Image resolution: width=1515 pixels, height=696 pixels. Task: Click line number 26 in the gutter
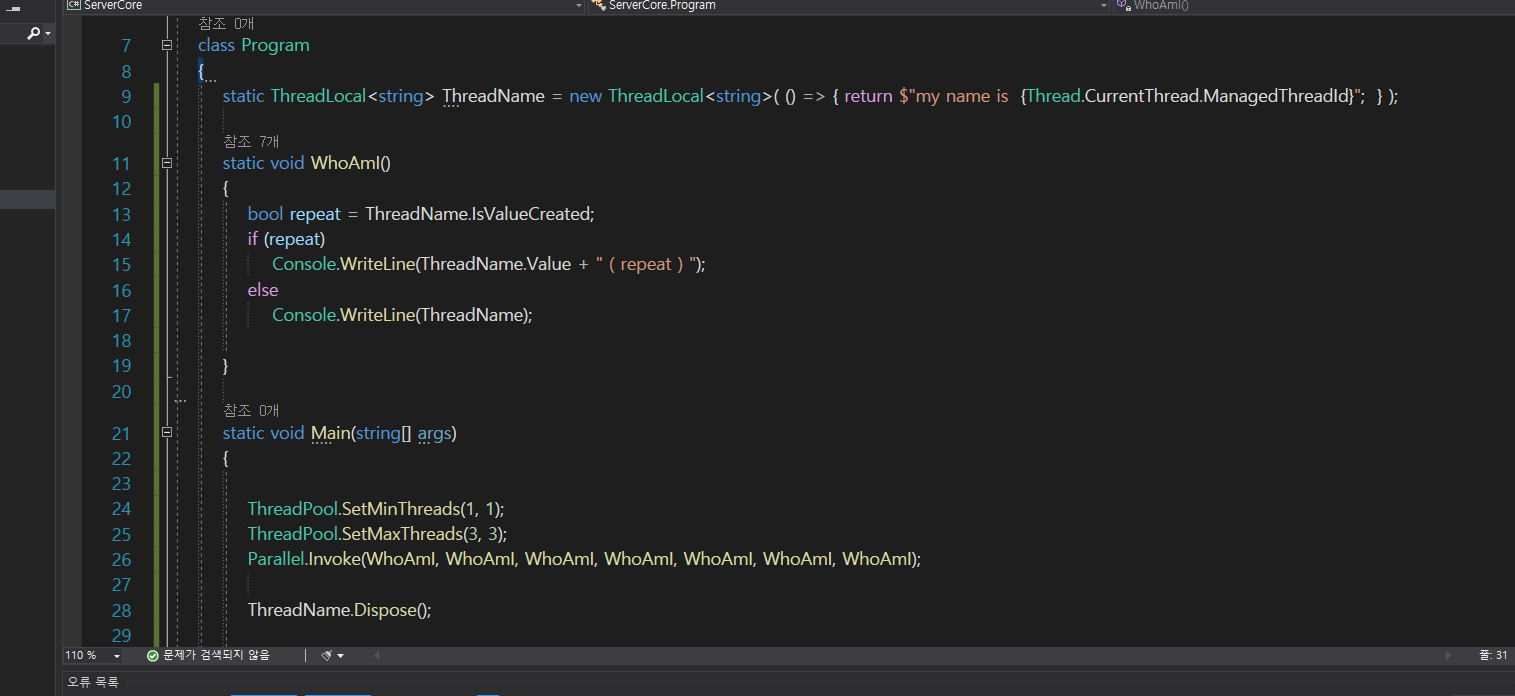(x=121, y=559)
